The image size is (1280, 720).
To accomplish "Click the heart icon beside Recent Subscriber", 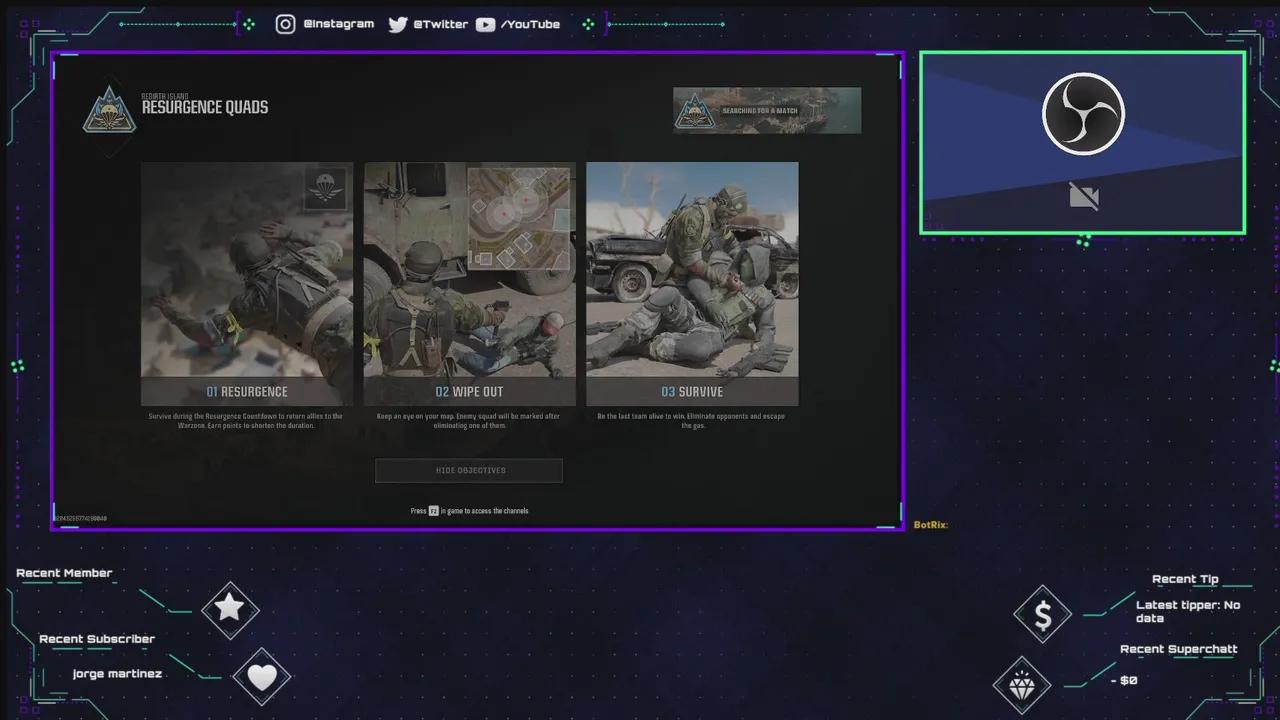I will [x=262, y=677].
